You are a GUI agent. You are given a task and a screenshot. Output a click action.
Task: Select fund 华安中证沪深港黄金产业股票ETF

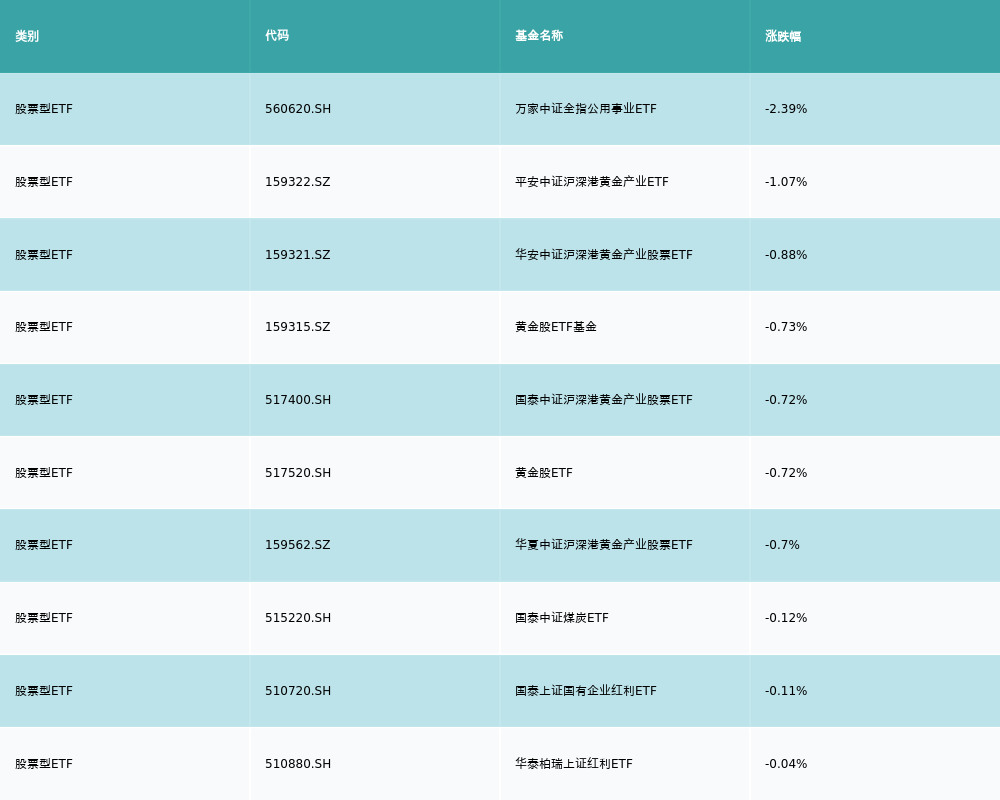603,255
